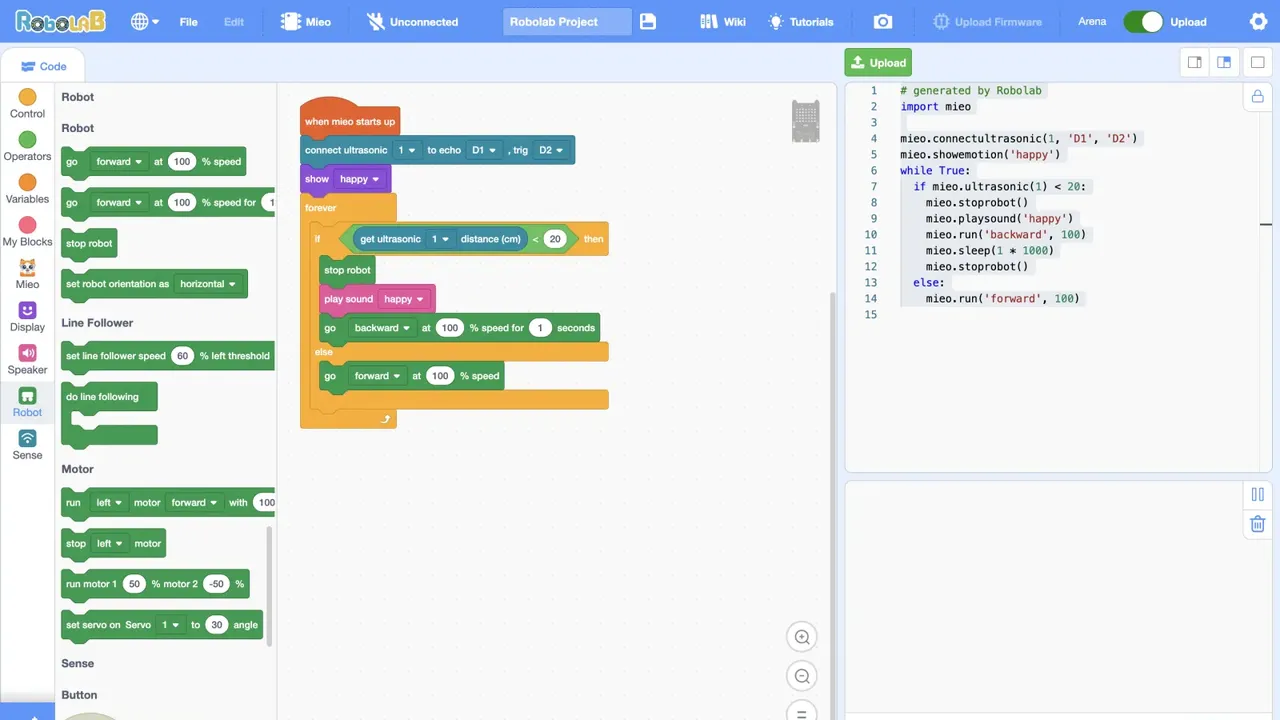1280x720 pixels.
Task: Click the Mieo device thumbnail icon
Action: click(805, 121)
